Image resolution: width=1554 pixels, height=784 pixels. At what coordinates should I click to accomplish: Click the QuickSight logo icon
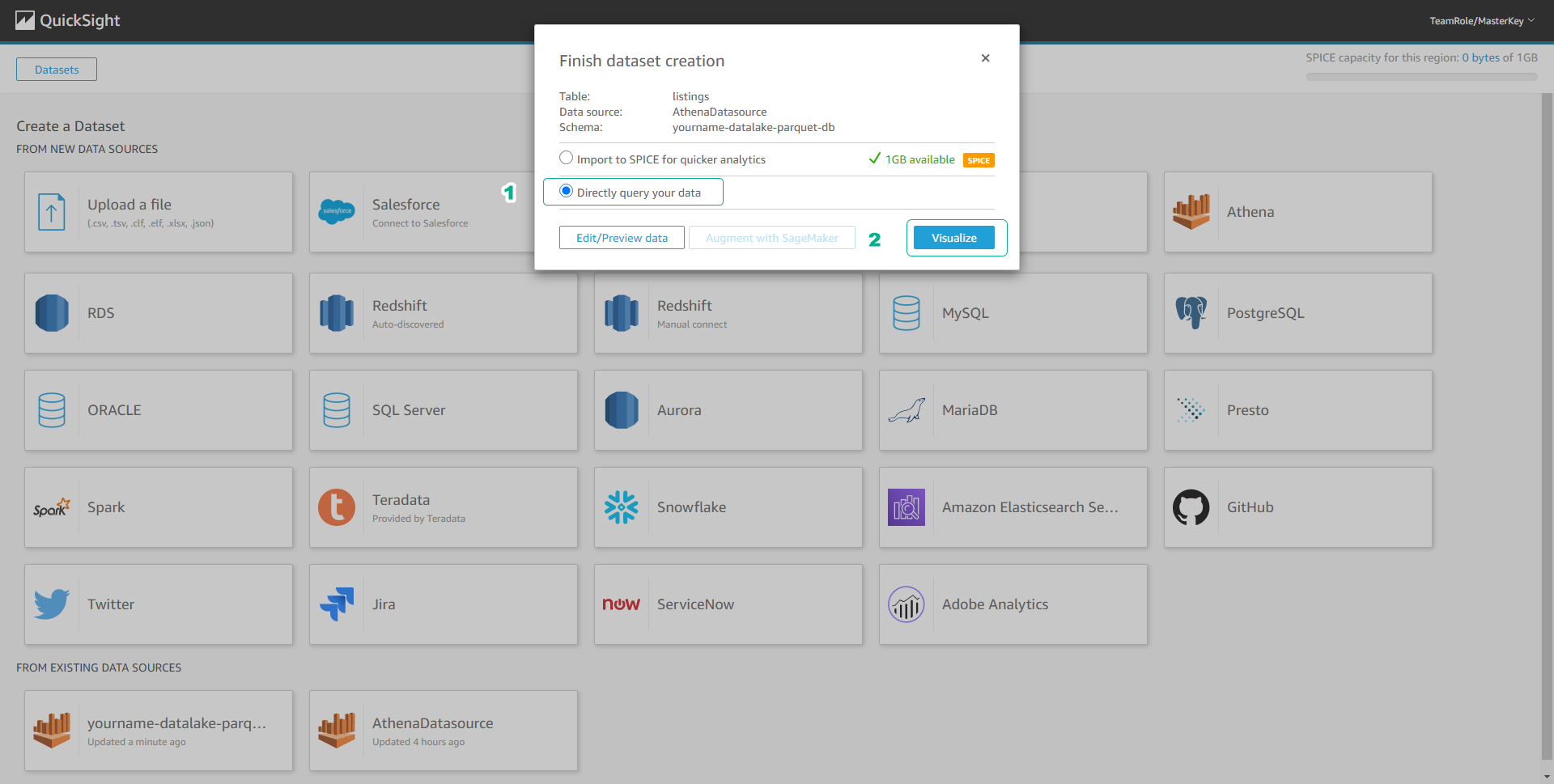point(25,20)
